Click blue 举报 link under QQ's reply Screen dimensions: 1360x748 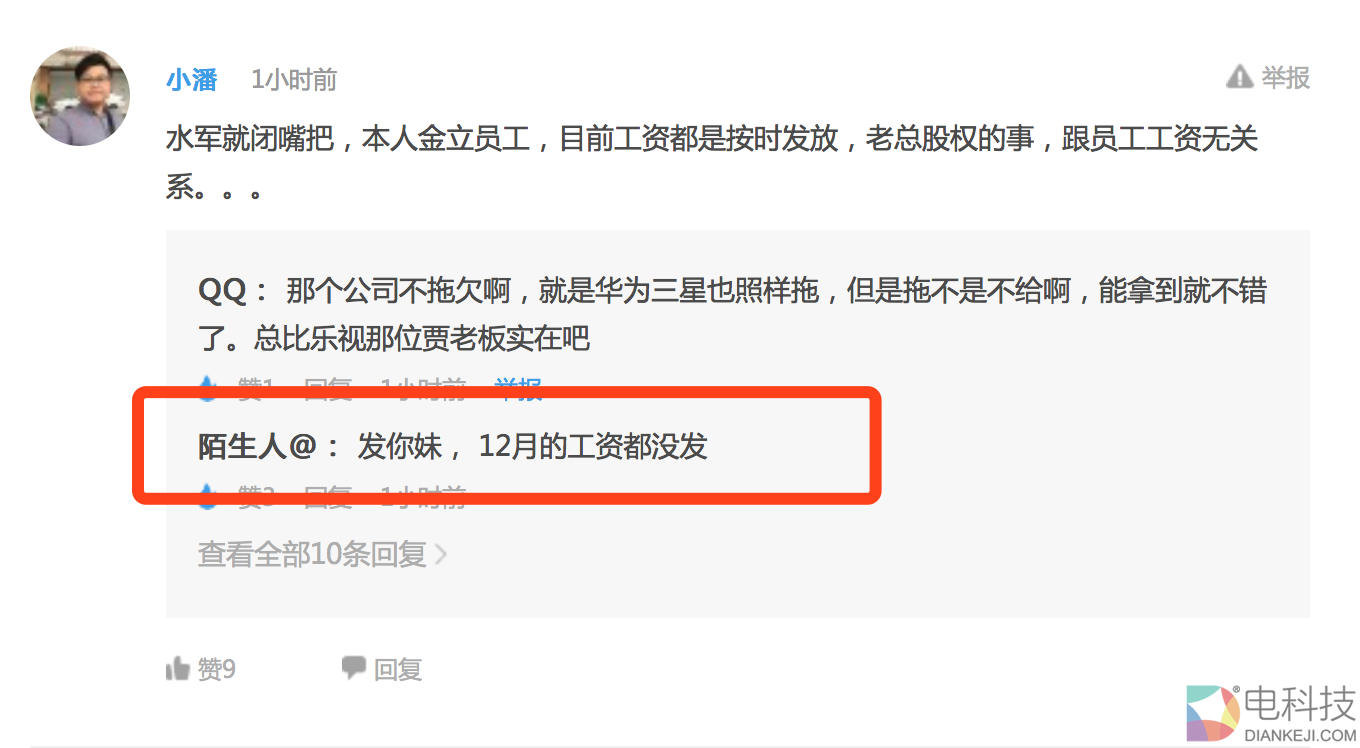[x=518, y=389]
